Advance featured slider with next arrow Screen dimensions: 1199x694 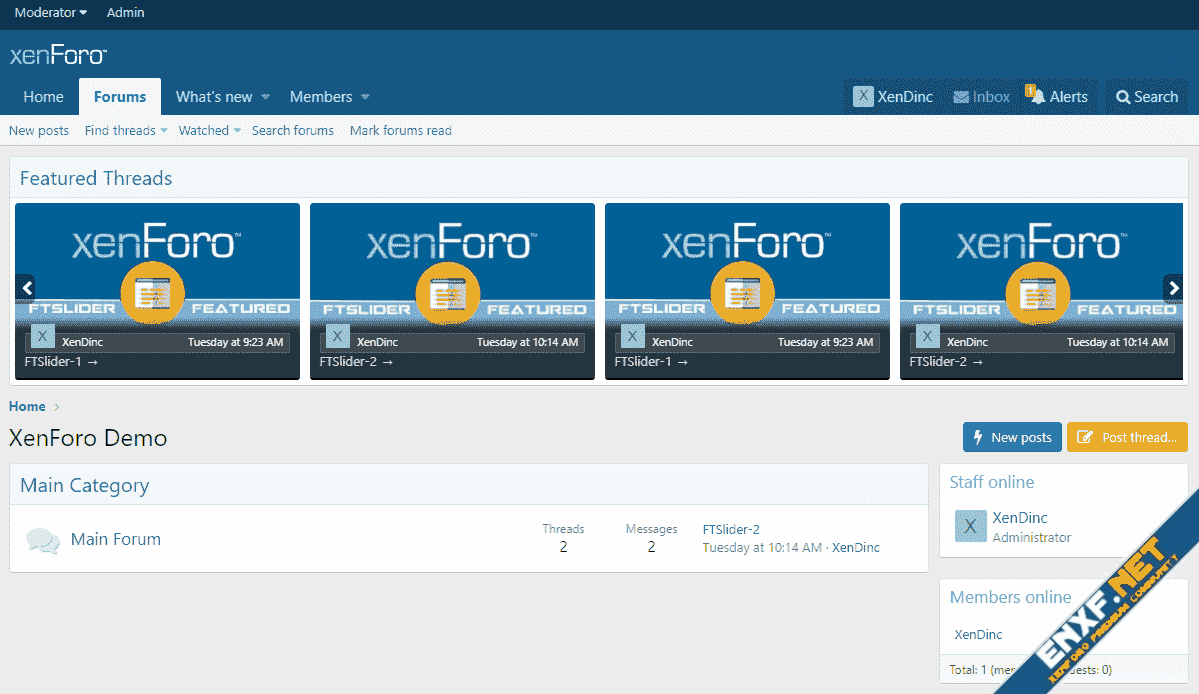point(1173,288)
